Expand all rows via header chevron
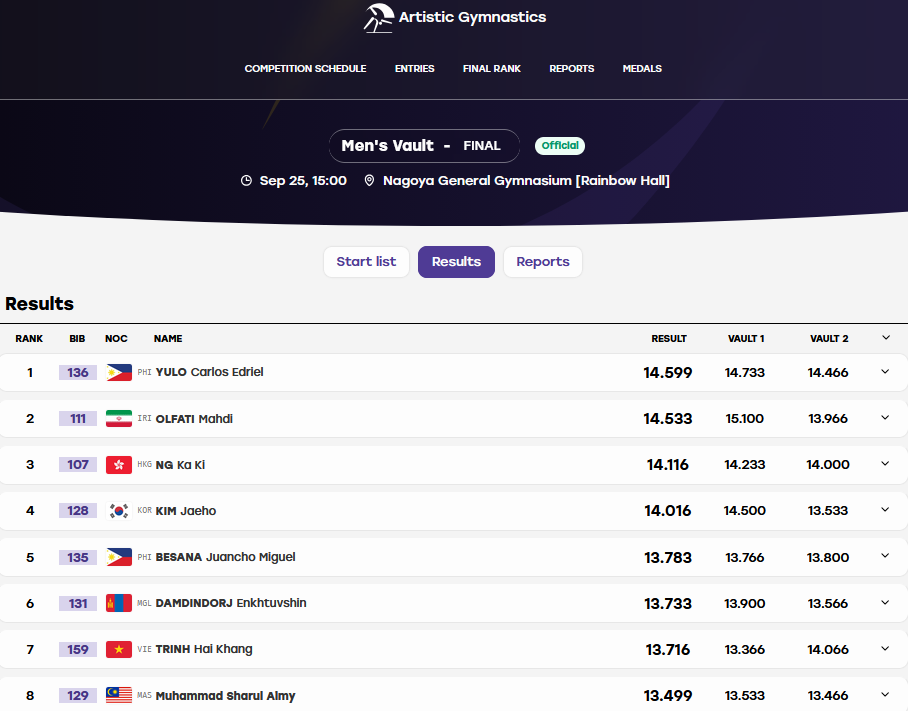Screen dimensions: 908x711 point(886,338)
